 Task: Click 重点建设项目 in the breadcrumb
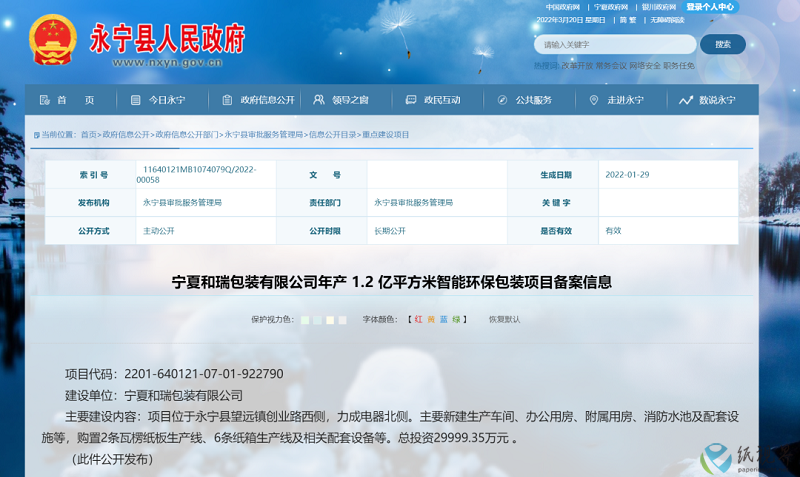click(386, 135)
